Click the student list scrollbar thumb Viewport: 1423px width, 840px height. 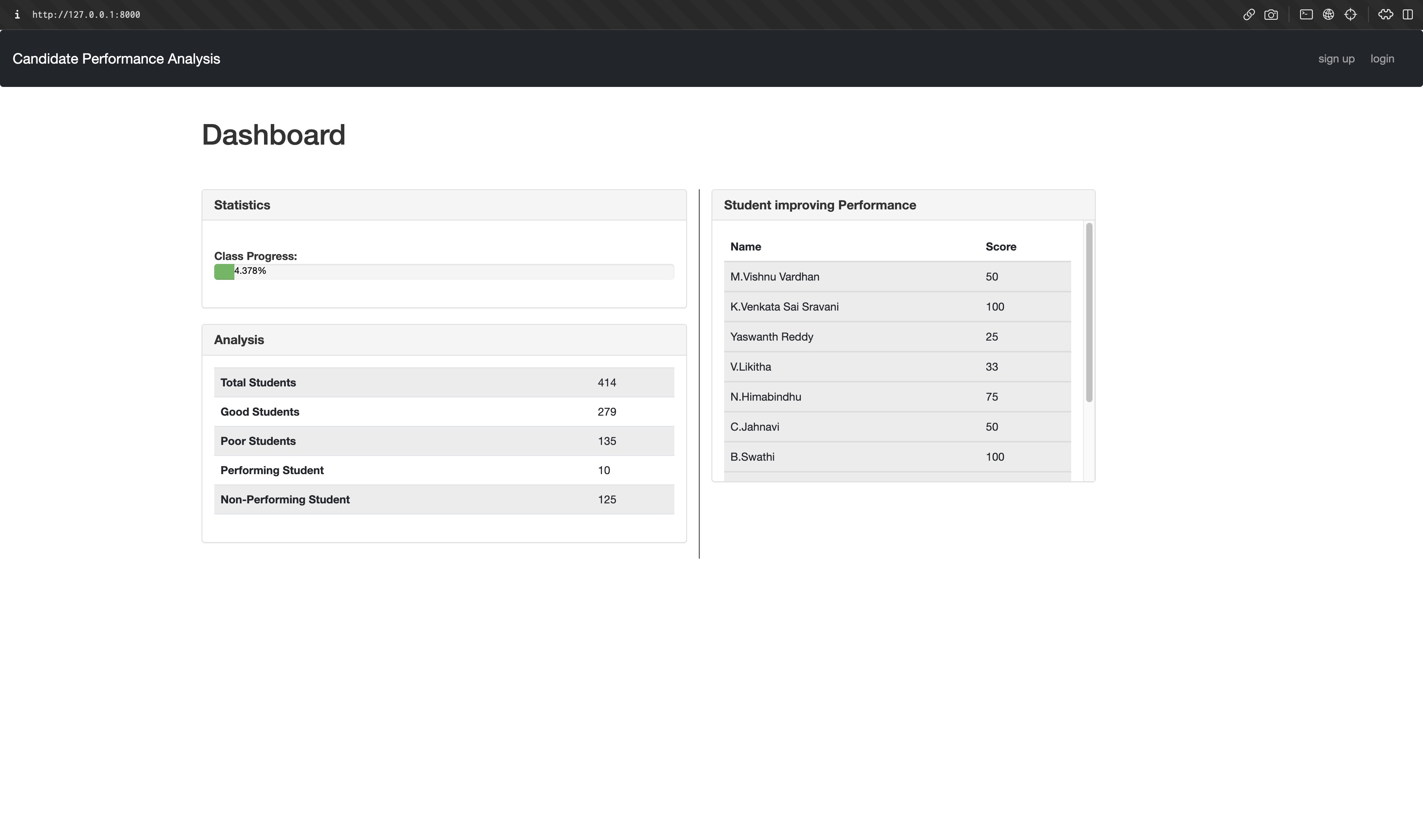click(x=1089, y=313)
